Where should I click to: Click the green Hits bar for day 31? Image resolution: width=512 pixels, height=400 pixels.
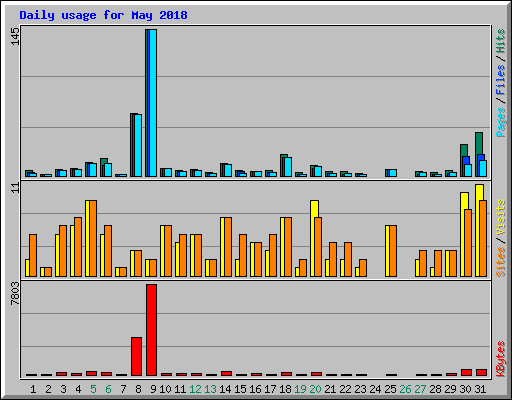point(479,143)
